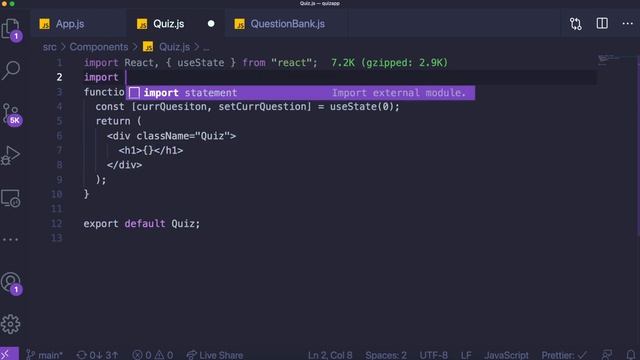Click the 'return (' code text
This screenshot has height=360, width=640.
(118, 121)
